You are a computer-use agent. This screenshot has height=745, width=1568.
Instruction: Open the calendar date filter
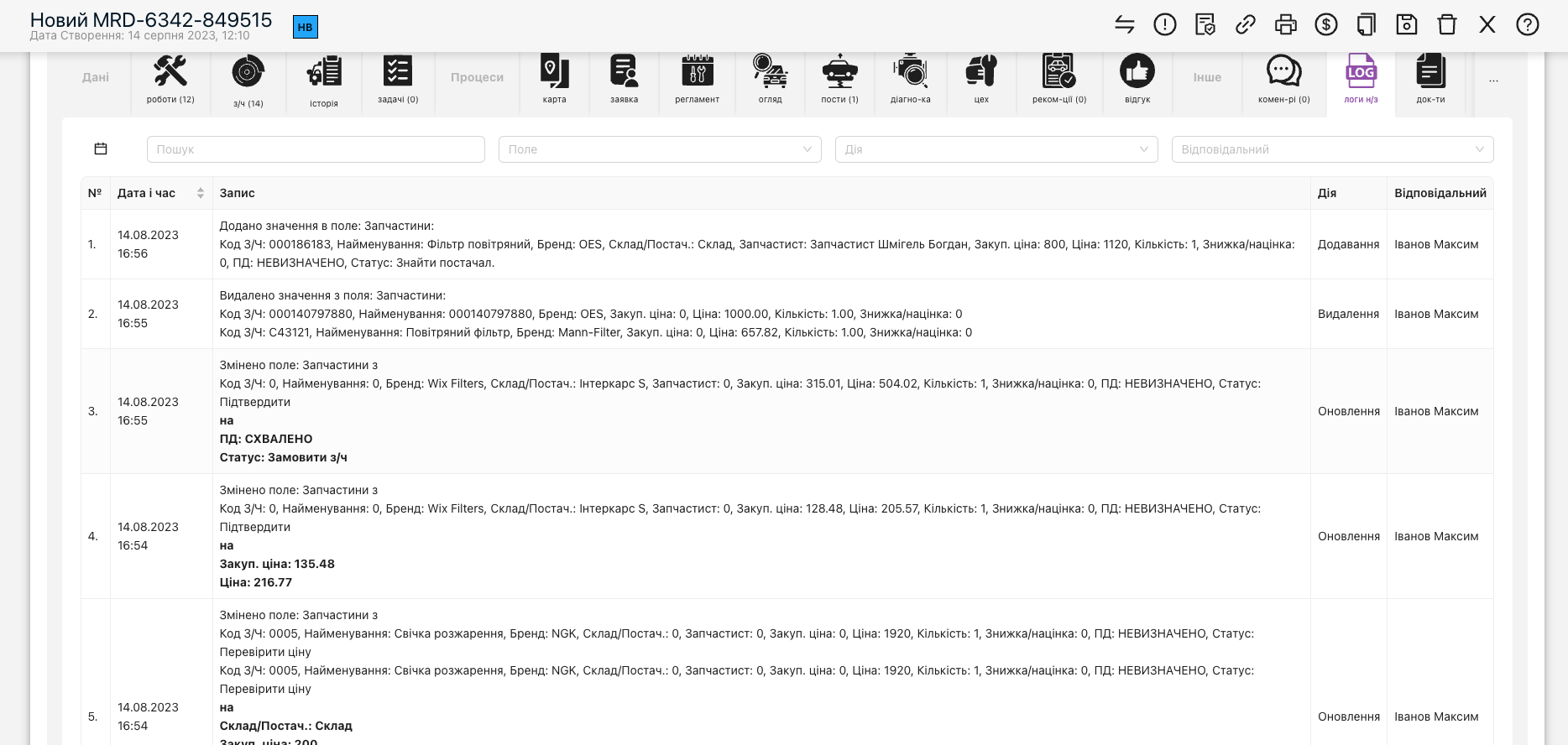(x=101, y=148)
